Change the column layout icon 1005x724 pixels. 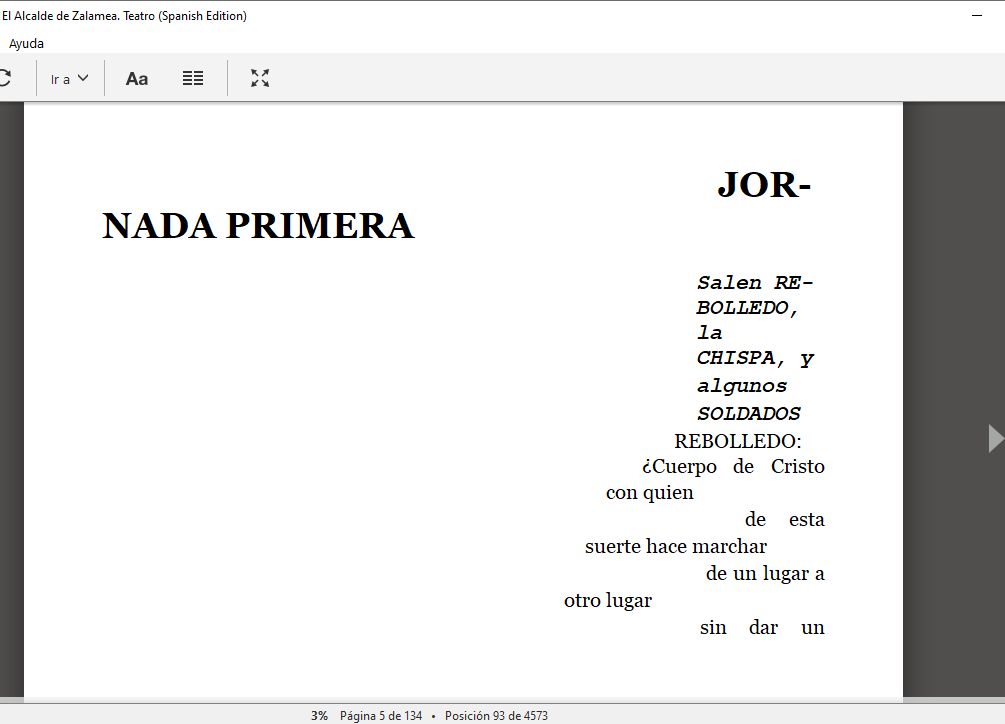tap(193, 78)
